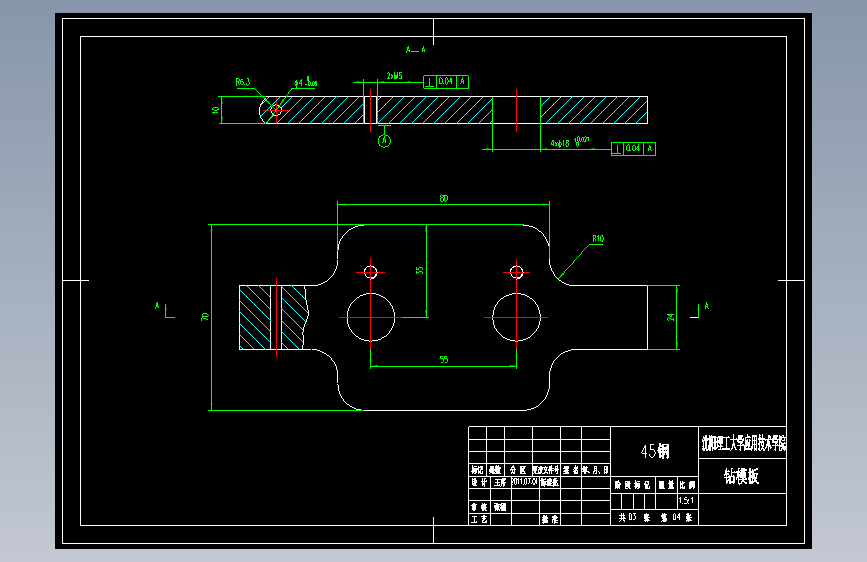Click the 2011.07.01 date cell
867x562 pixels.
coord(525,482)
